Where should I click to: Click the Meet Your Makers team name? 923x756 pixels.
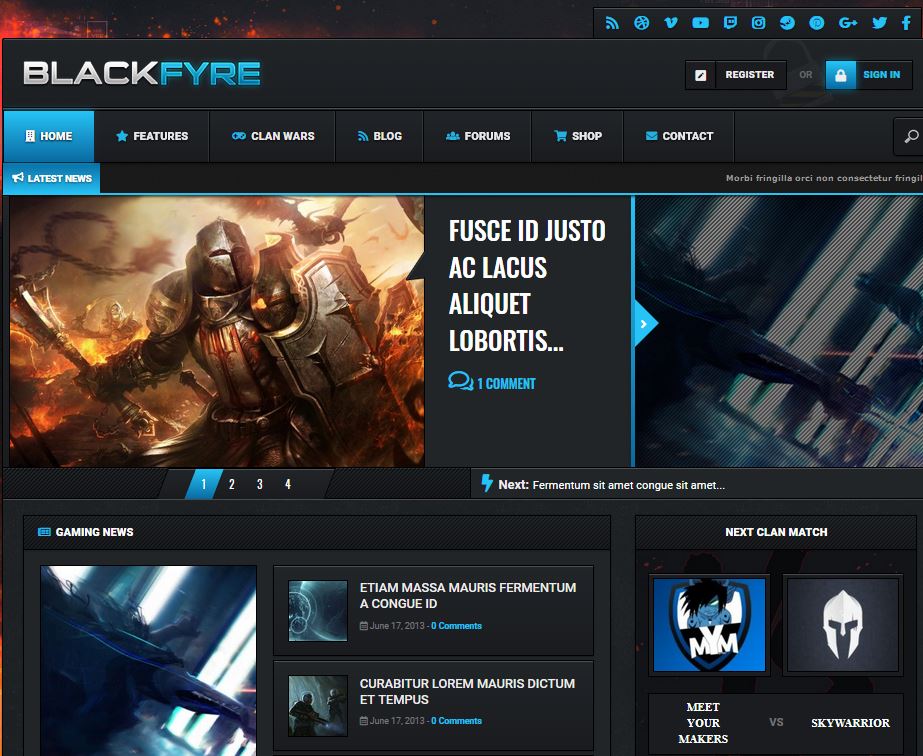coord(703,722)
